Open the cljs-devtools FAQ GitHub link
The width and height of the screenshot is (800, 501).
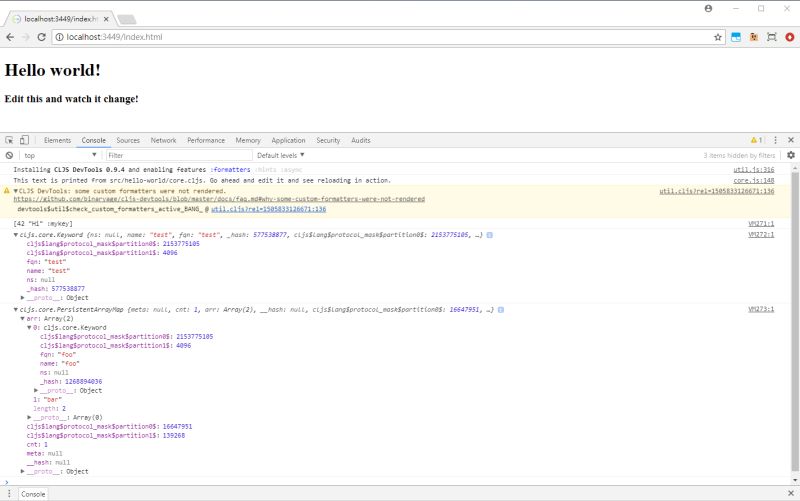point(219,199)
